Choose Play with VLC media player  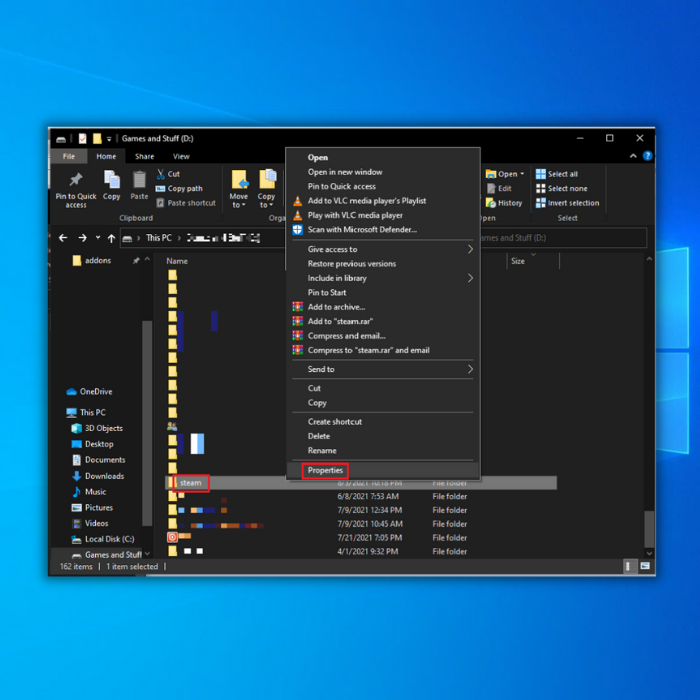point(383,215)
